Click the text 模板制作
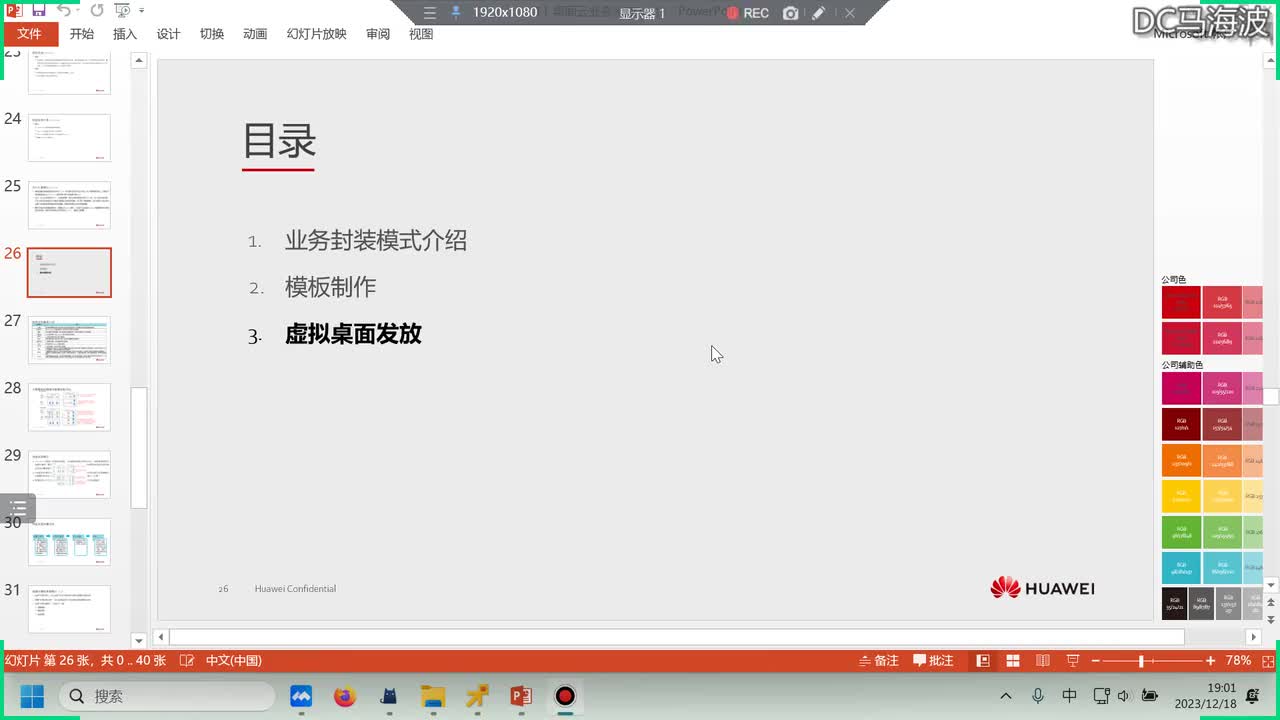This screenshot has height=720, width=1280. [330, 287]
